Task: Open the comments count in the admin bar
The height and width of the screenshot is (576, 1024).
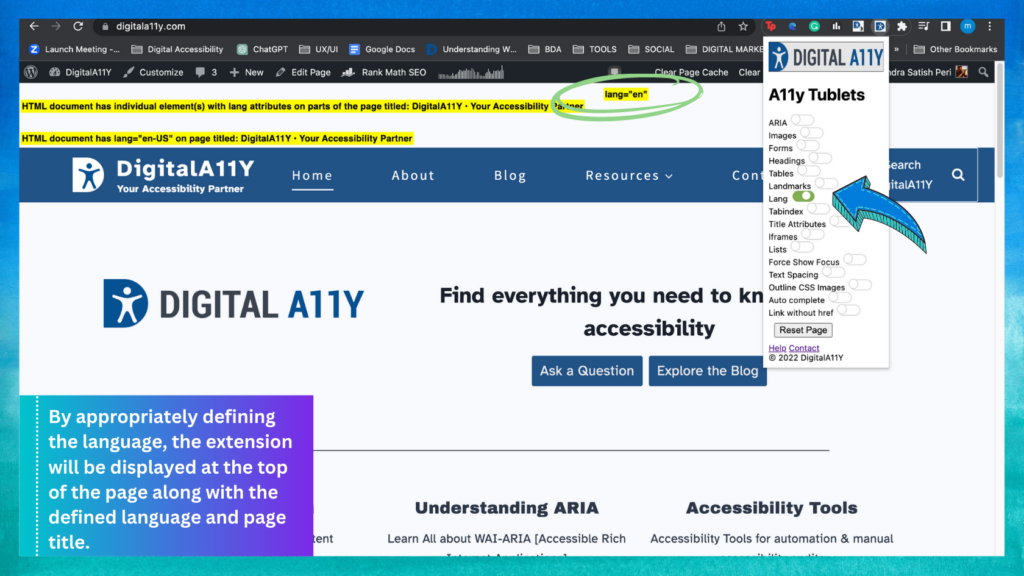Action: point(206,72)
